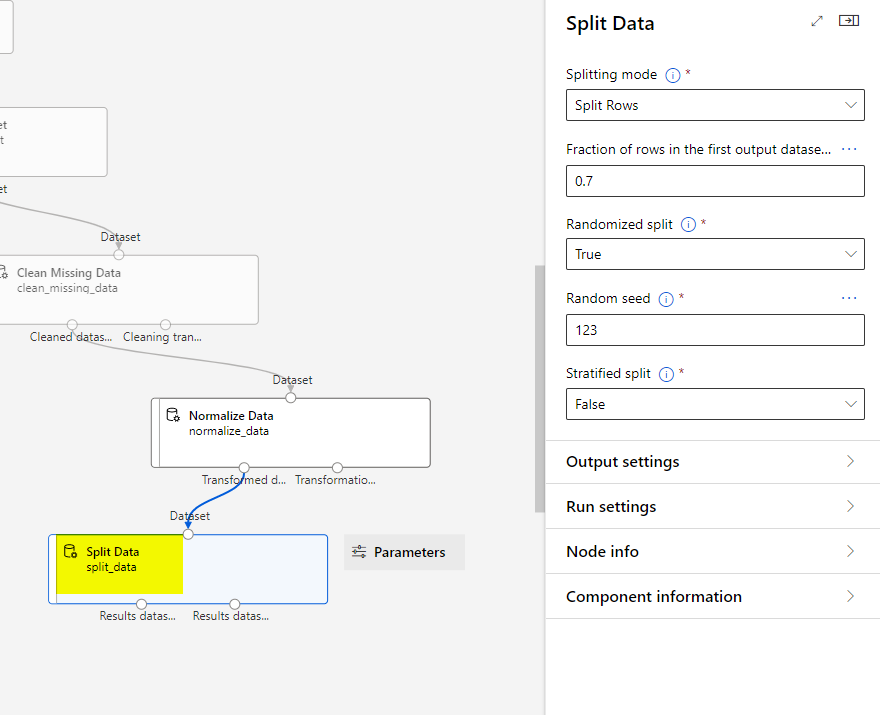Screen dimensions: 880x715
Task: Click the Parameters button on canvas
Action: tap(404, 552)
